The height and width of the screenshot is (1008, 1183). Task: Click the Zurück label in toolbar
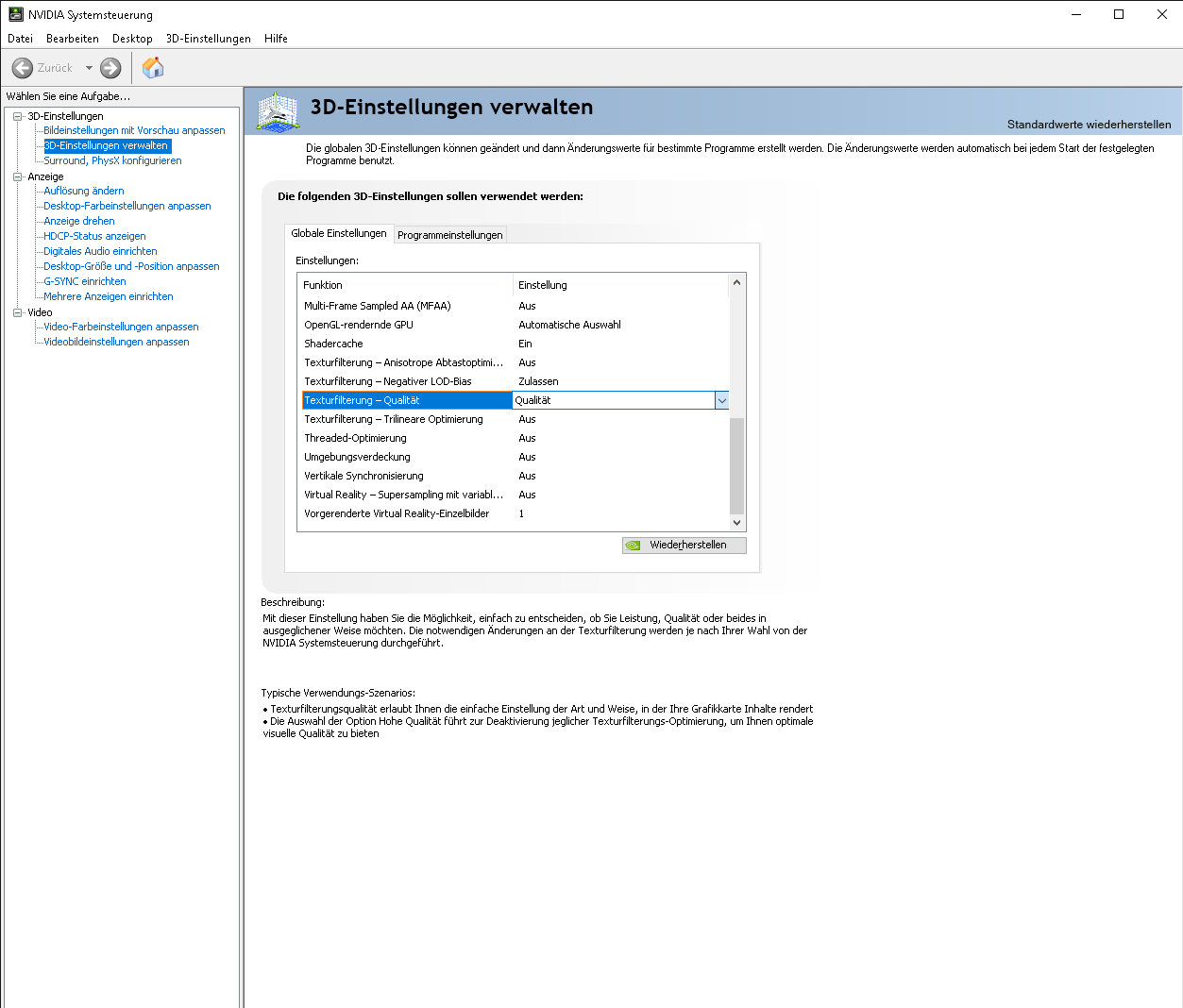coord(55,68)
